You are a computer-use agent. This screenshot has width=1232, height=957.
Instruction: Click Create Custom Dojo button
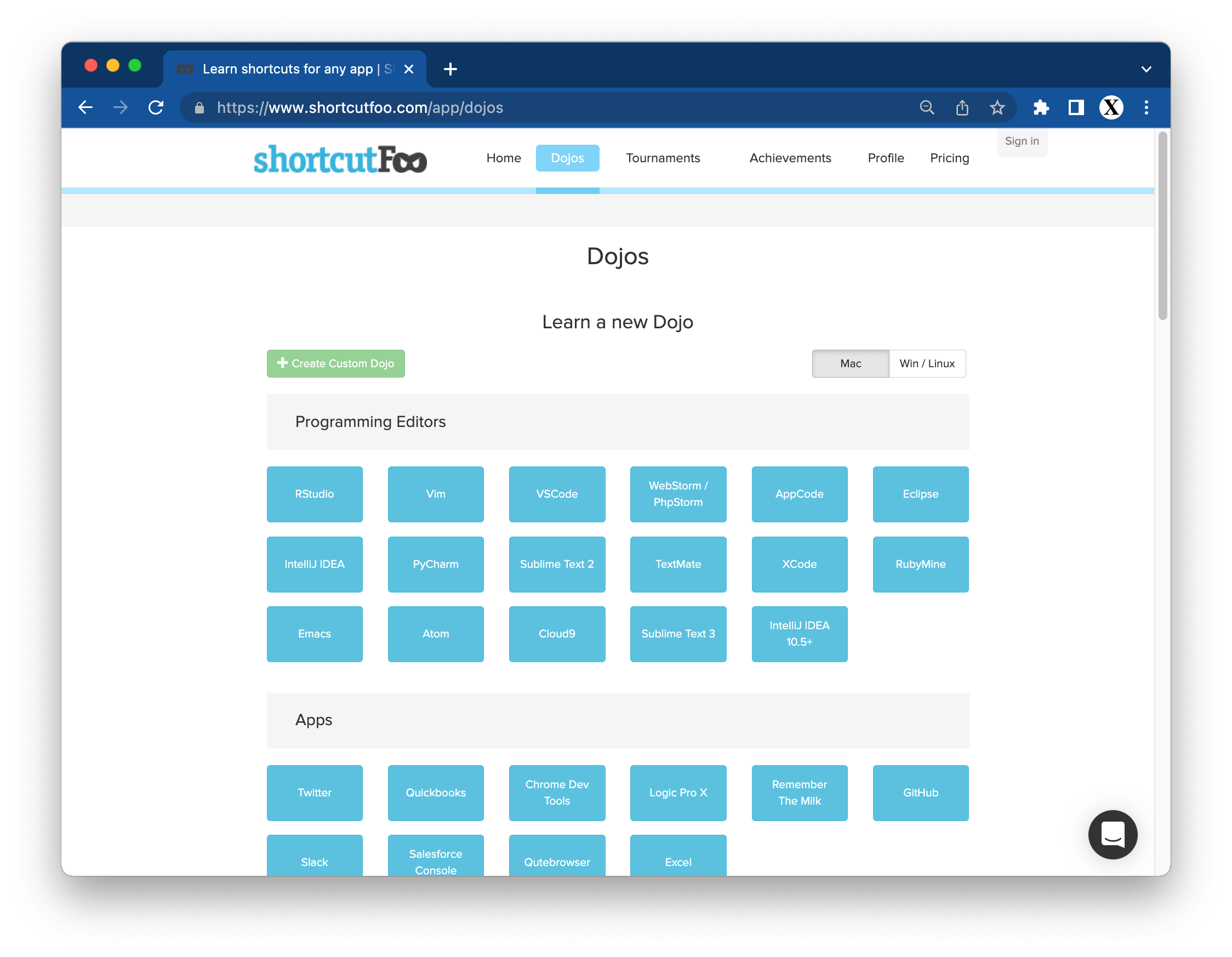click(x=335, y=363)
